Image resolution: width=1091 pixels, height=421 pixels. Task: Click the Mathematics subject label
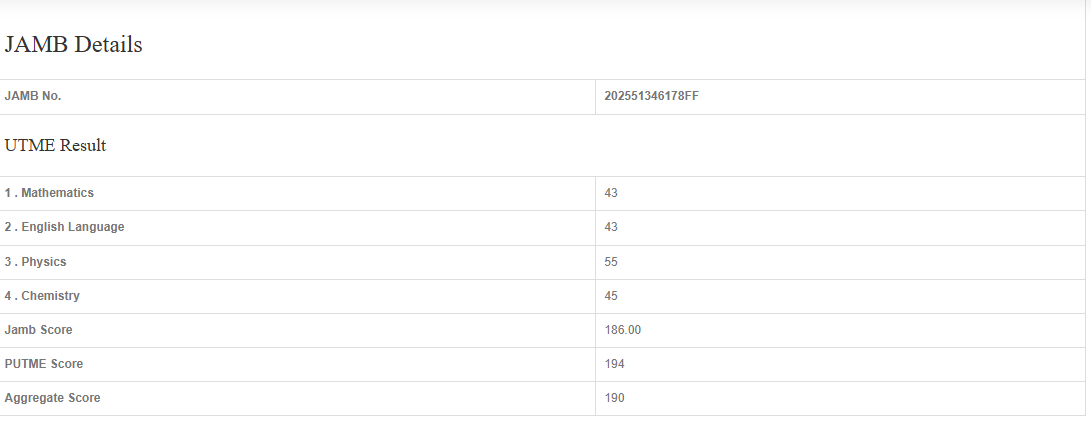coord(50,193)
